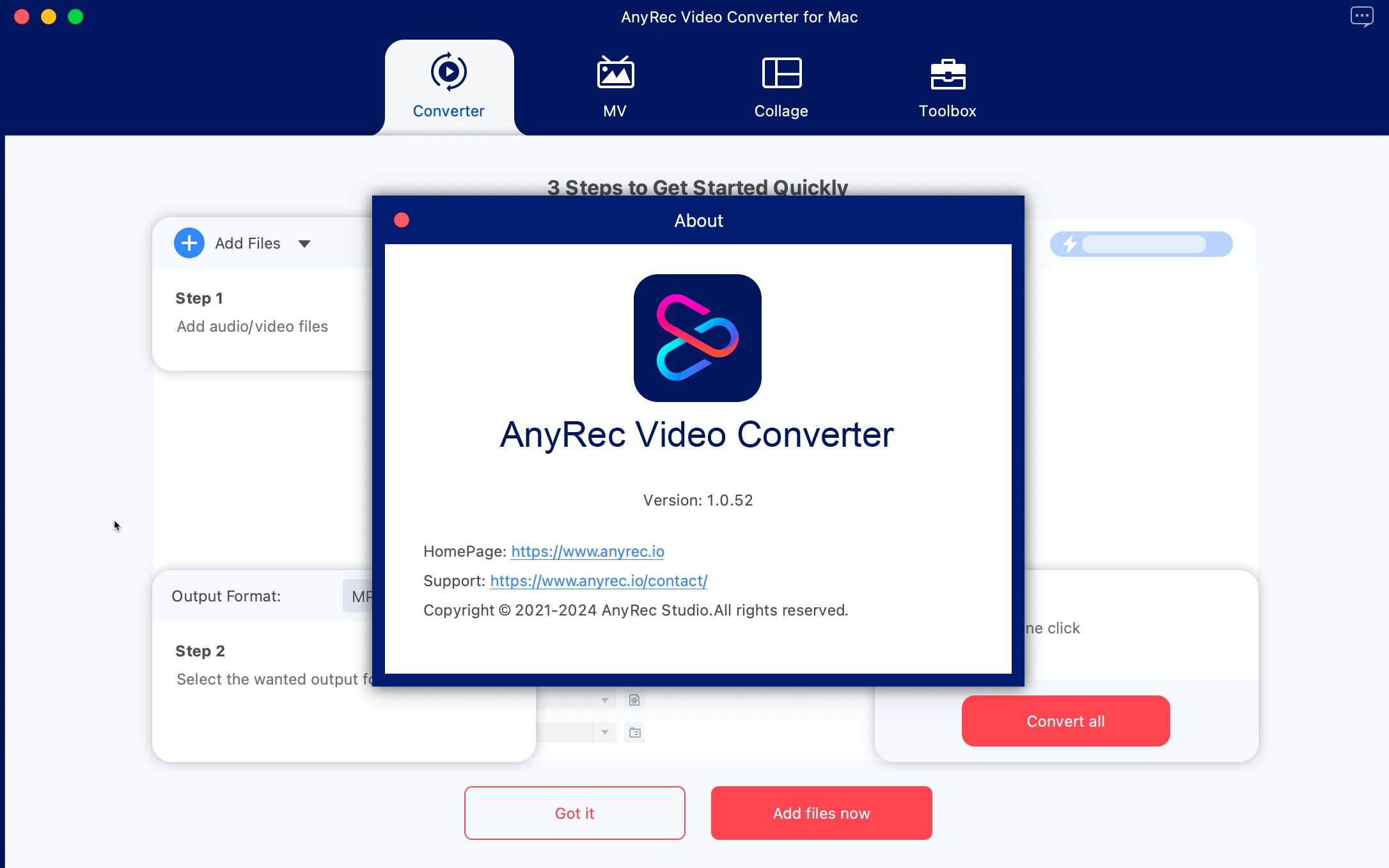Open the Output Format selector
Image resolution: width=1389 pixels, height=868 pixels.
358,596
